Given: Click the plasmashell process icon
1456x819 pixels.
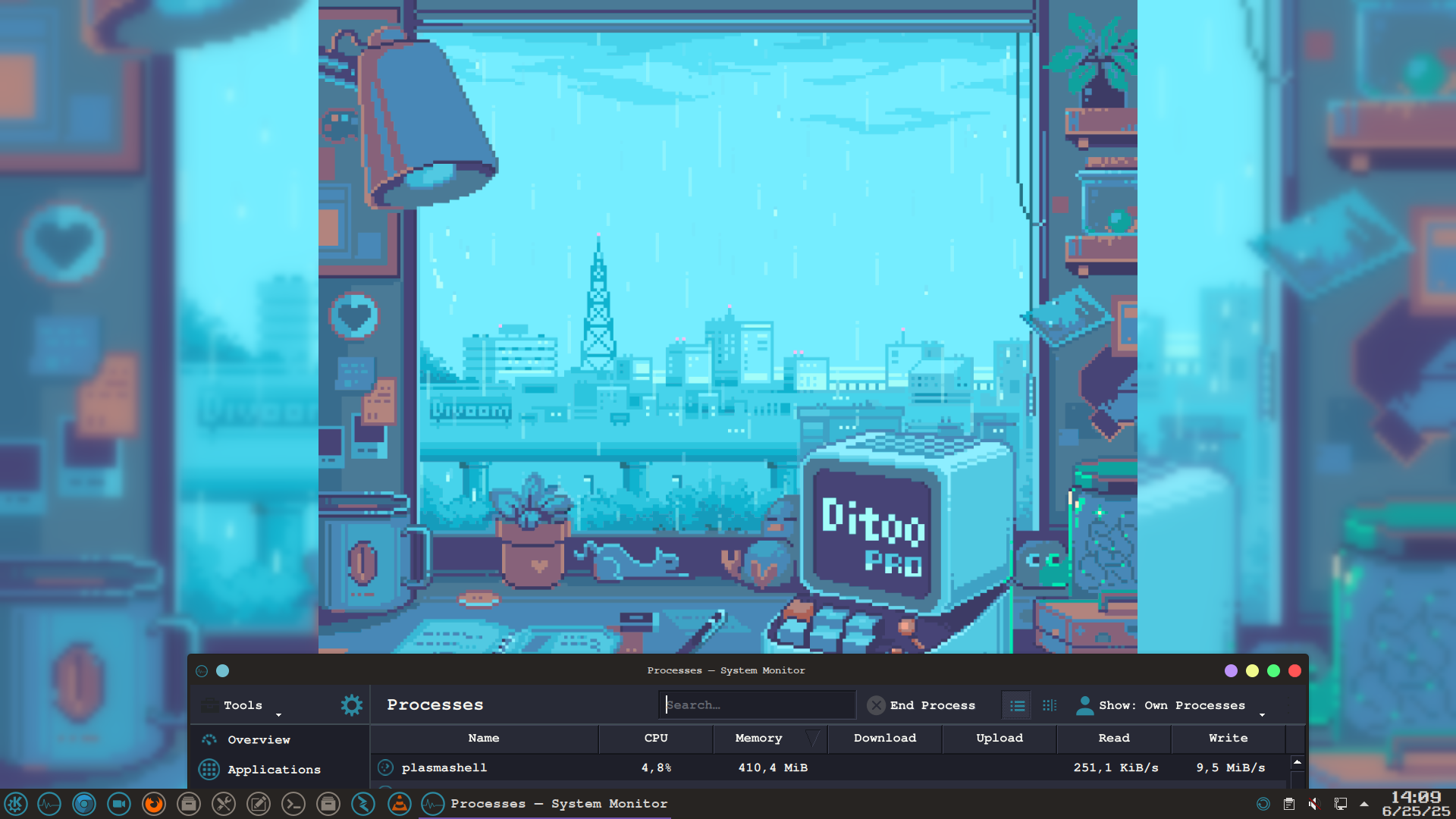Looking at the screenshot, I should 385,767.
